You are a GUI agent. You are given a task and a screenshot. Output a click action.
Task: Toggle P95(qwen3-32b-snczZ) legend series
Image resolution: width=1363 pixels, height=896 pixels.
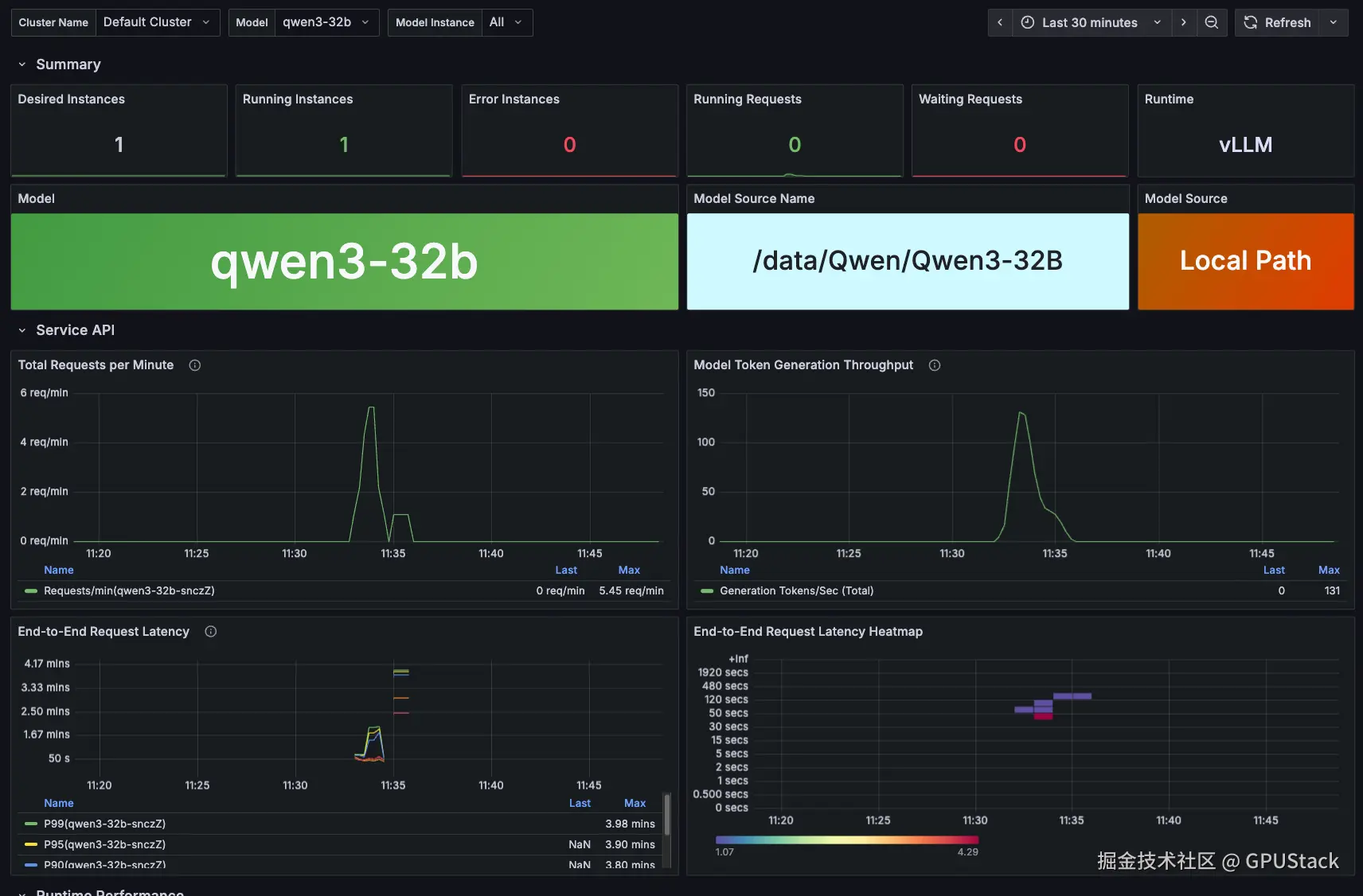click(104, 845)
